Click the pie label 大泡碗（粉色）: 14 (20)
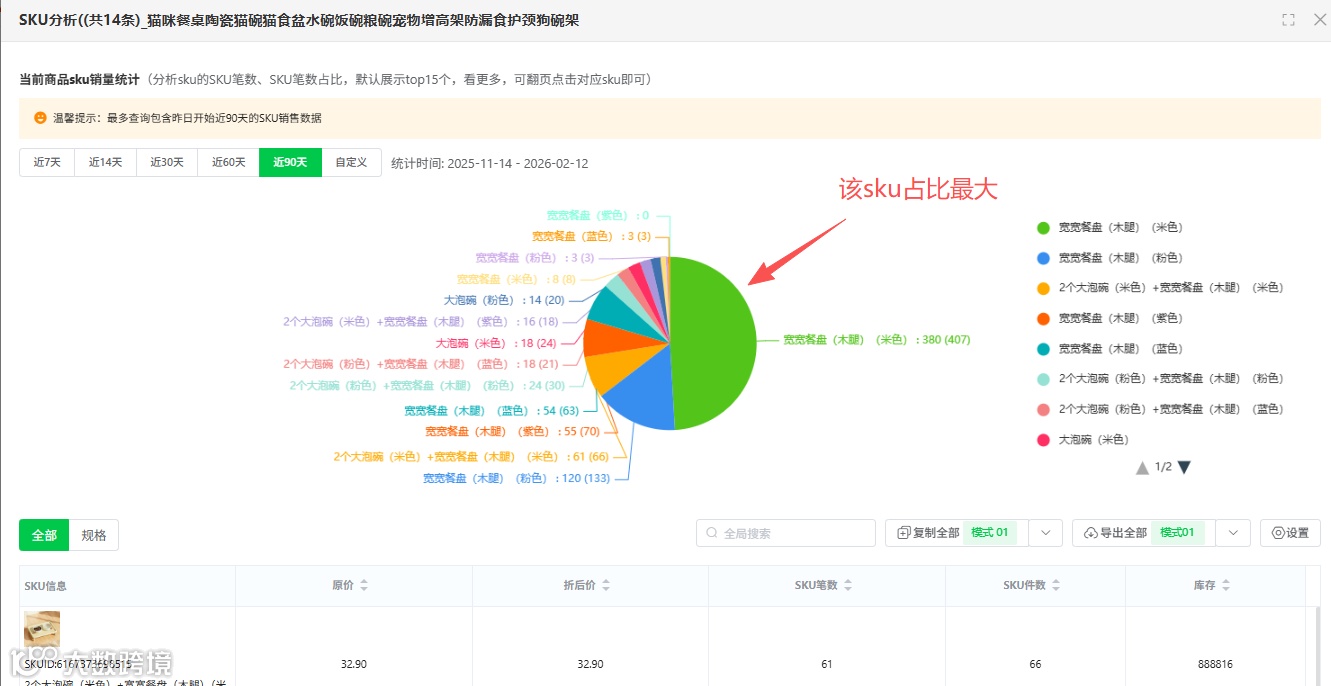The height and width of the screenshot is (686, 1331). (x=504, y=300)
